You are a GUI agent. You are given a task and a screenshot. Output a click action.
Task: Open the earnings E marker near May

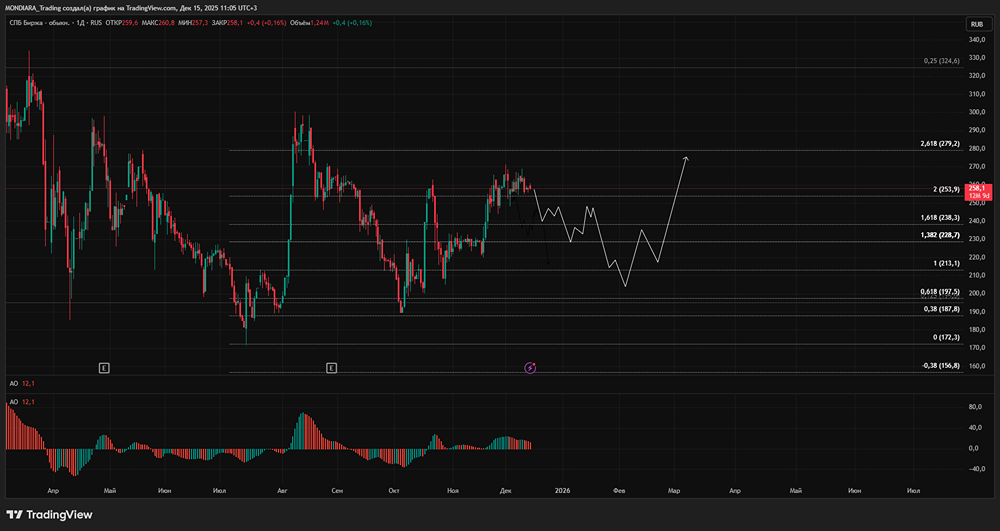click(104, 368)
